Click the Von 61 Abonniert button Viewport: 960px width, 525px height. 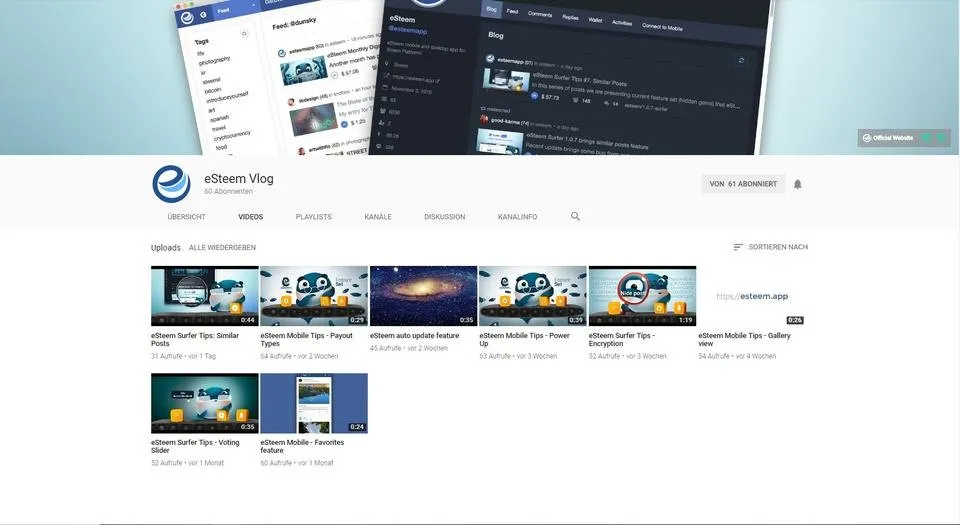point(743,184)
